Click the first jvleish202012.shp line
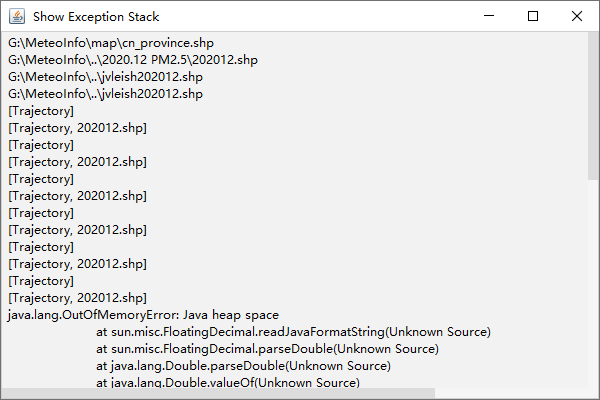The image size is (600, 400). point(105,77)
